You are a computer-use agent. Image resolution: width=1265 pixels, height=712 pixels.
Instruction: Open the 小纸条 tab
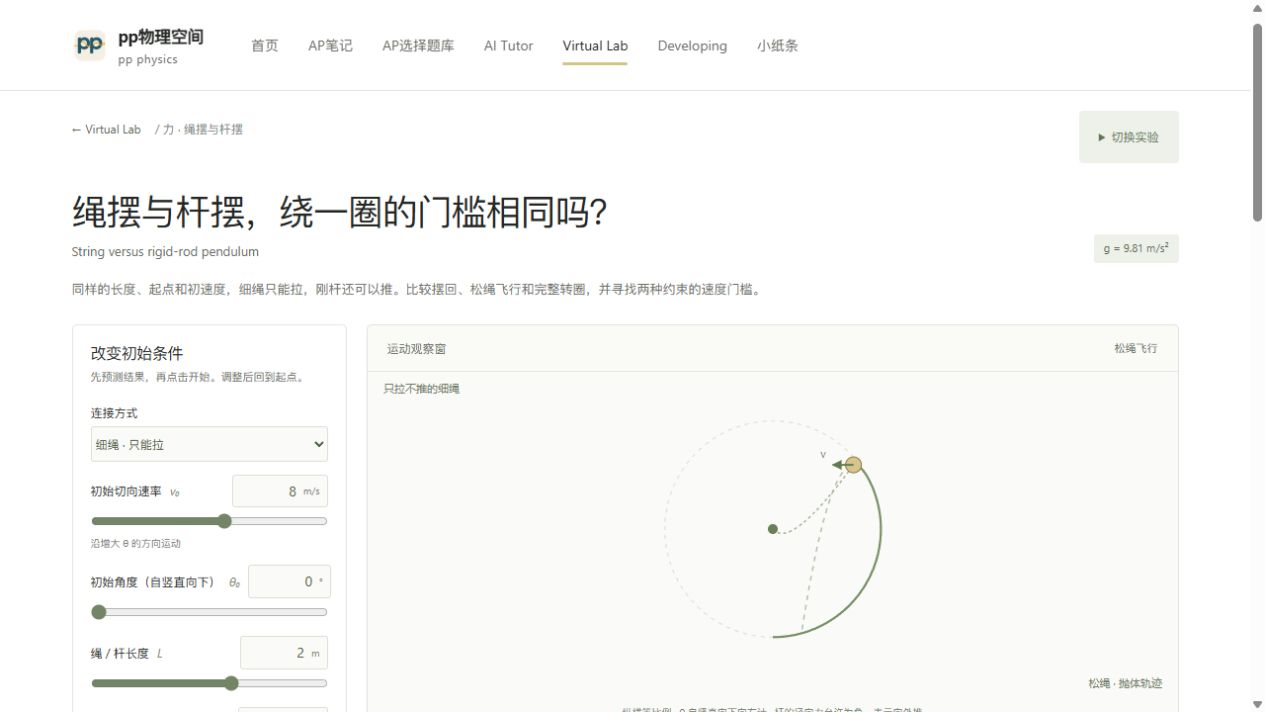pos(777,46)
